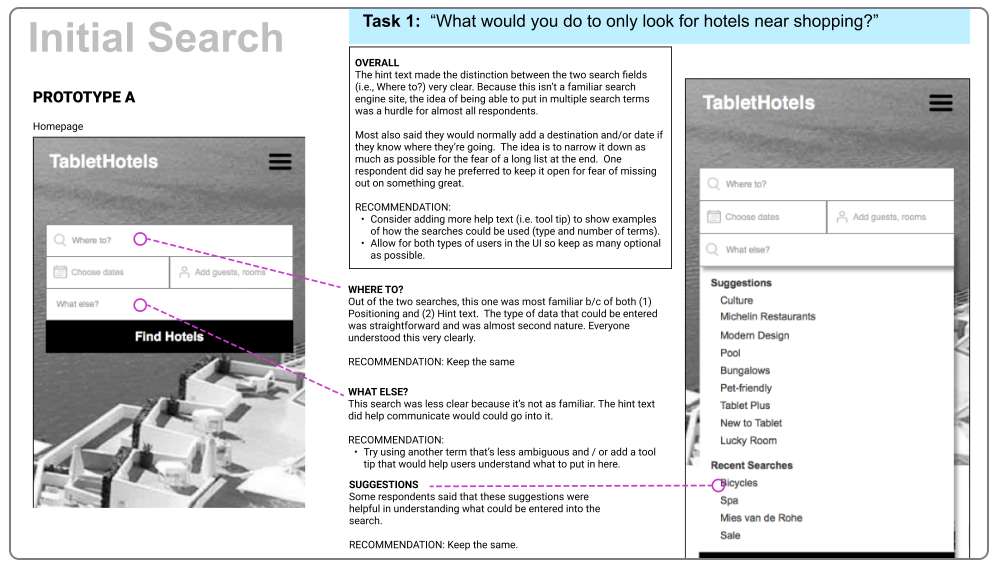This screenshot has height=567, width=999.
Task: Choose recent search 'Bicycles'
Action: coord(738,483)
